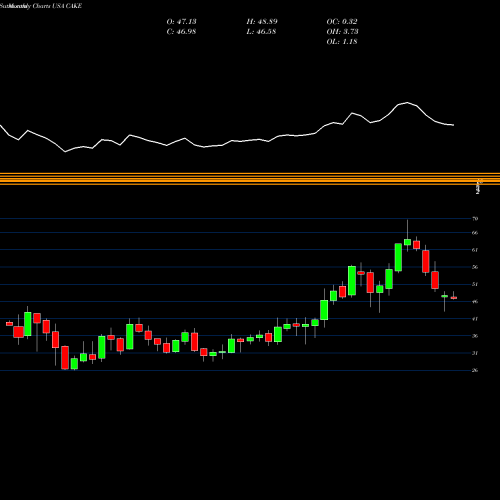Select the open value 'O: 47.13'
The height and width of the screenshot is (500, 500).
coord(181,22)
